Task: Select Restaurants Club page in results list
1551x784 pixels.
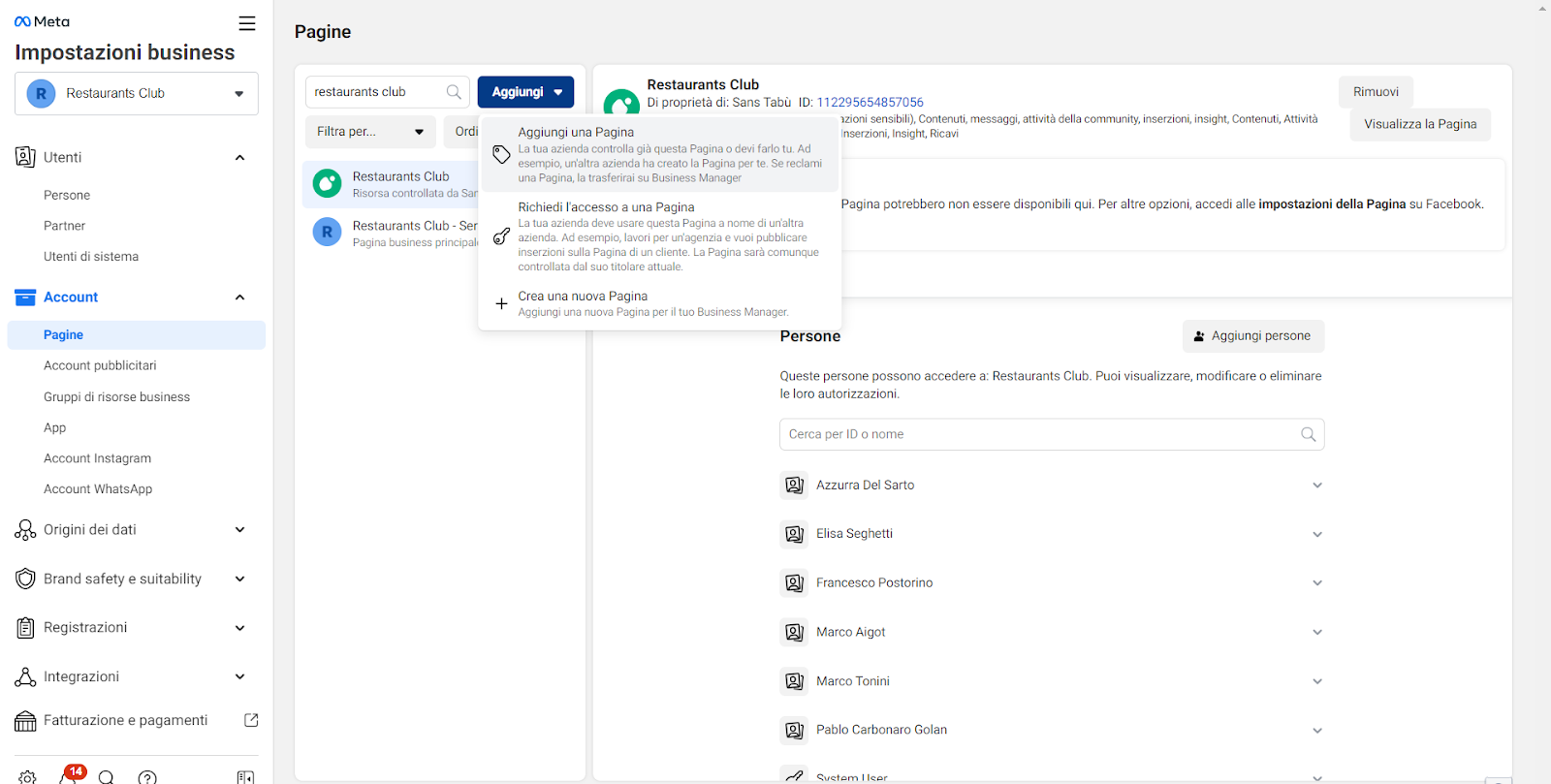Action: pyautogui.click(x=392, y=184)
